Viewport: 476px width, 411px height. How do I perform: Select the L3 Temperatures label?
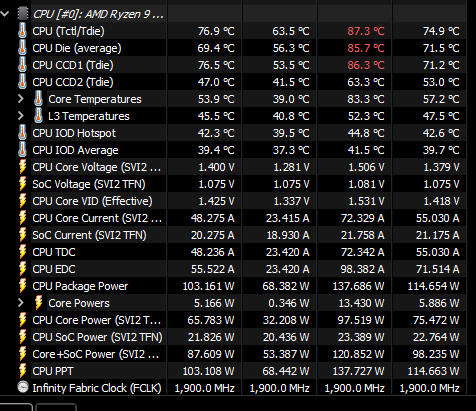point(89,116)
